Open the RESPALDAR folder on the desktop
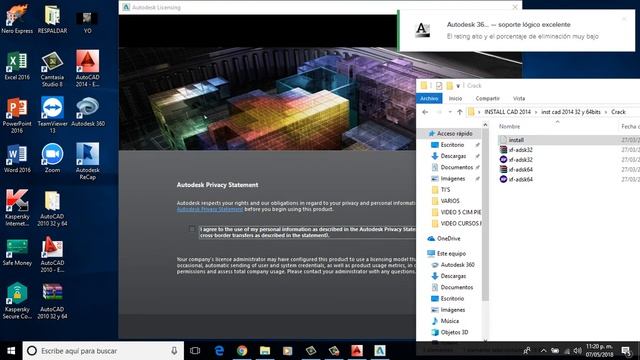Image resolution: width=640 pixels, height=360 pixels. pyautogui.click(x=52, y=18)
